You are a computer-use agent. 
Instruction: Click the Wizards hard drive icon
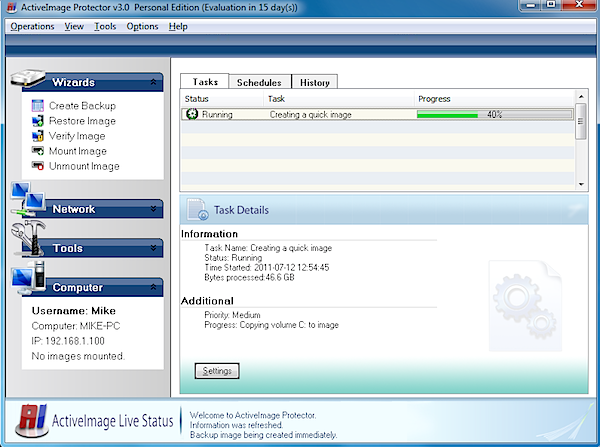(28, 78)
